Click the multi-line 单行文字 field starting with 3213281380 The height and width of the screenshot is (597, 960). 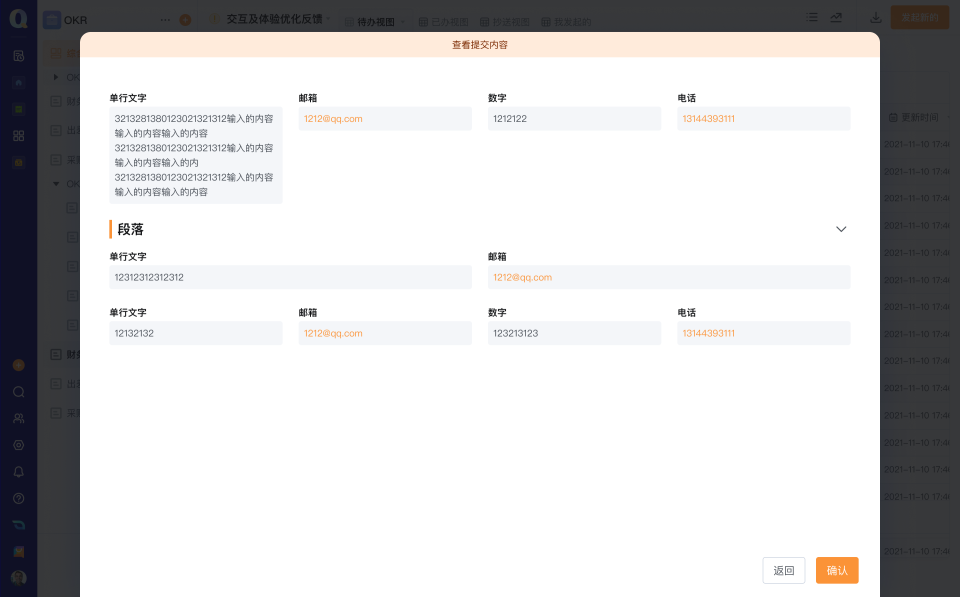tap(196, 156)
